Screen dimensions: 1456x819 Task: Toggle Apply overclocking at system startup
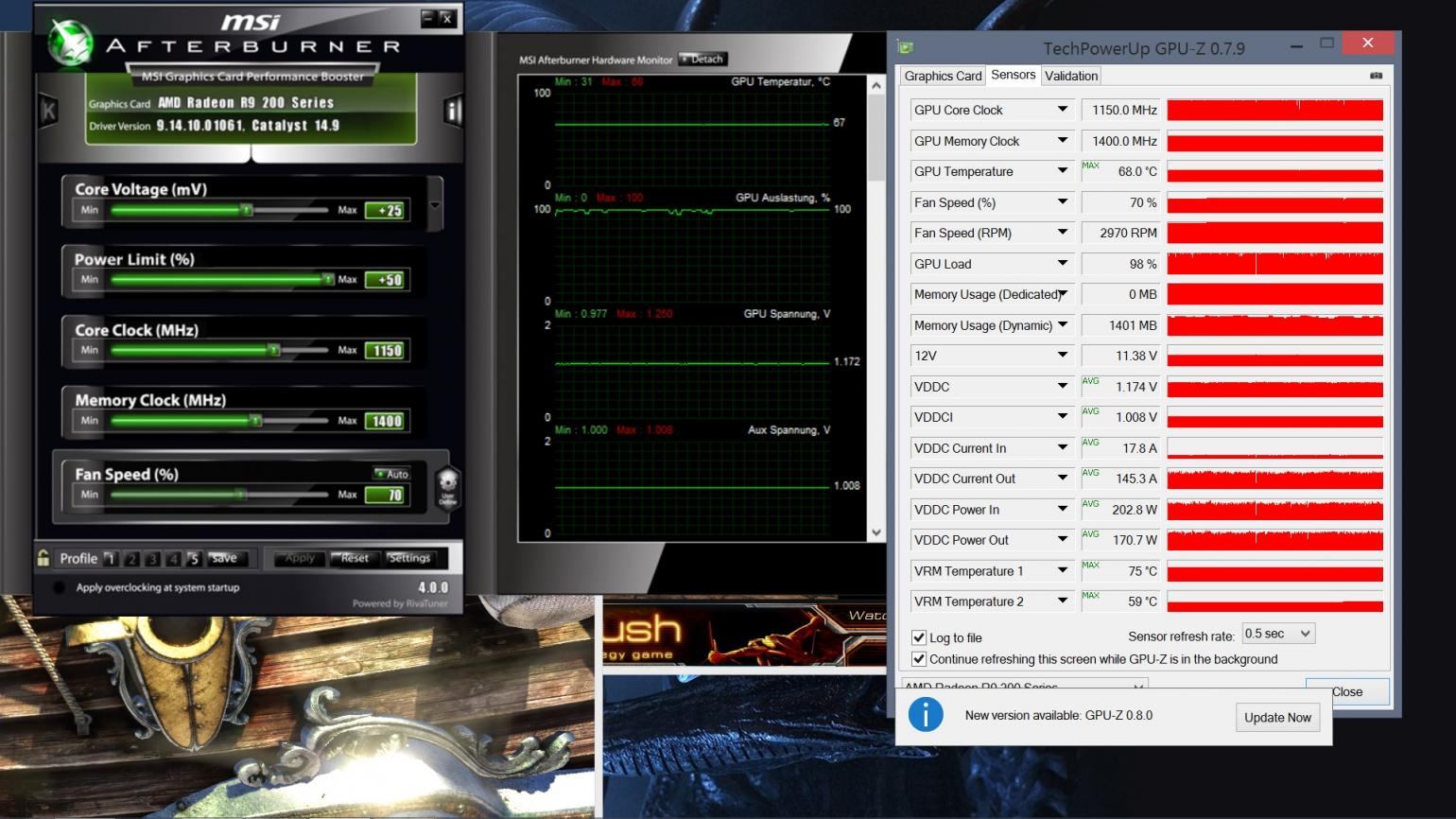click(59, 587)
